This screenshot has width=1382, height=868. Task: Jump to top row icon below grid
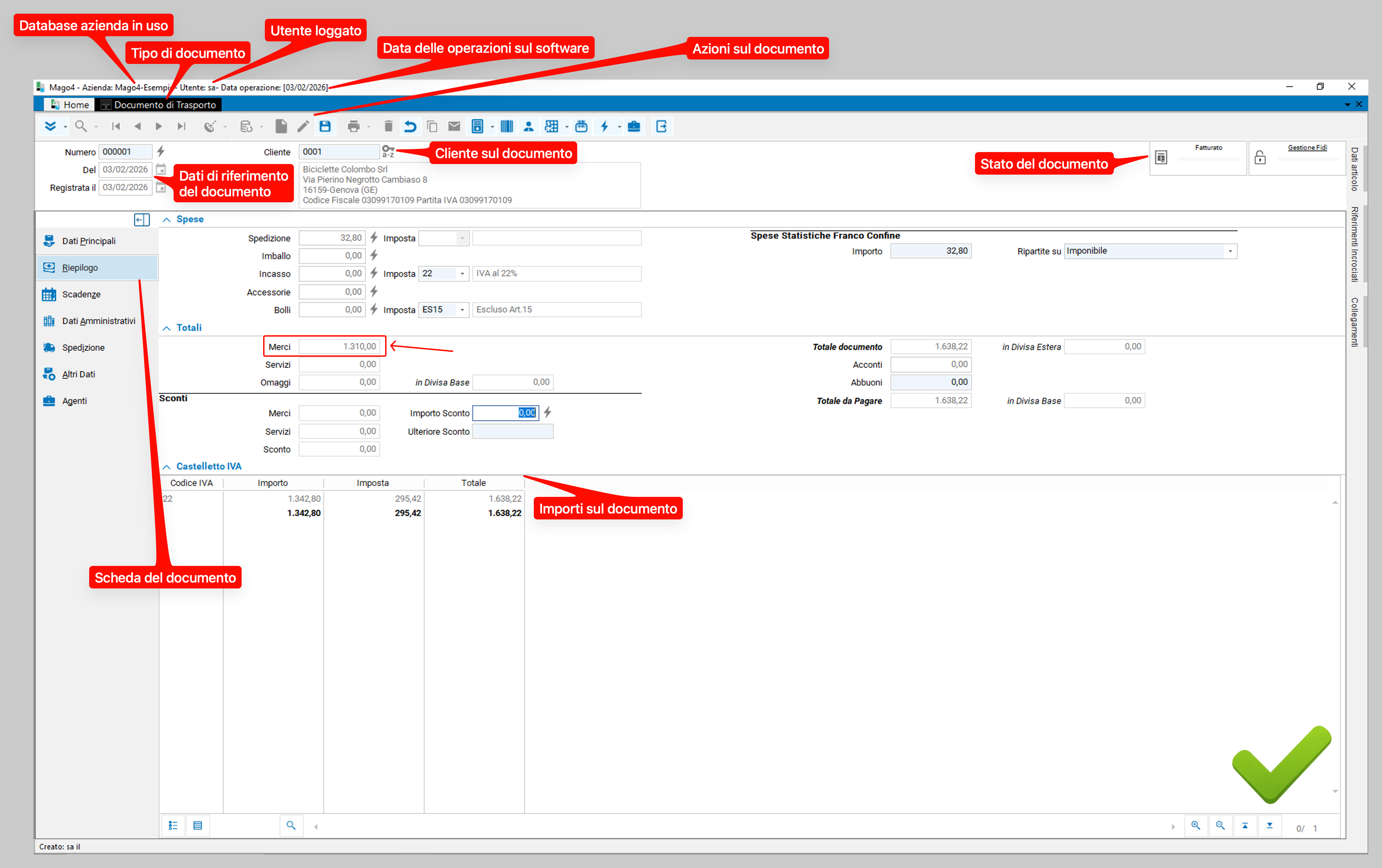coord(1245,826)
